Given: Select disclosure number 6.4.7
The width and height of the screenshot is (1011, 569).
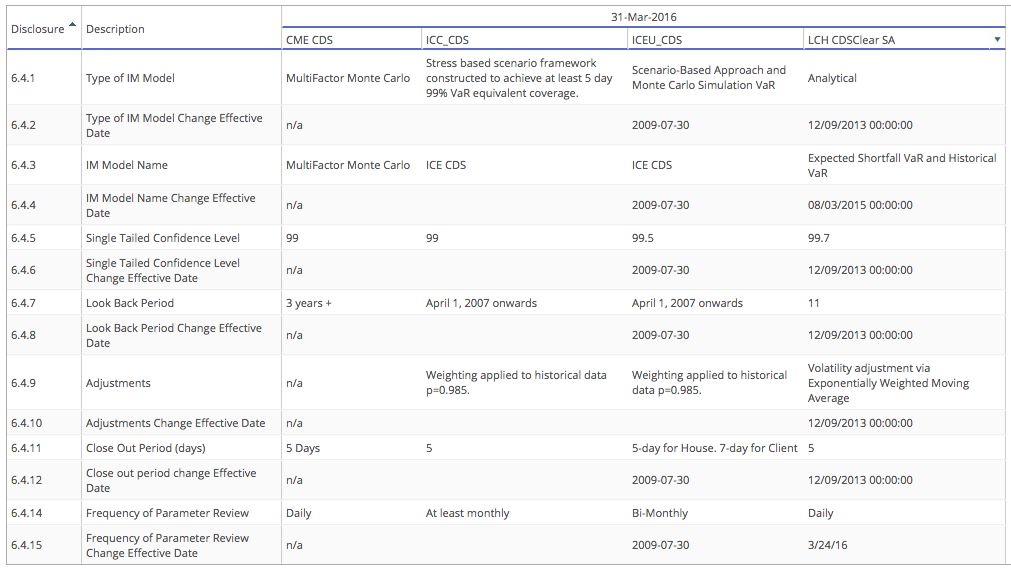Looking at the screenshot, I should click(x=23, y=303).
